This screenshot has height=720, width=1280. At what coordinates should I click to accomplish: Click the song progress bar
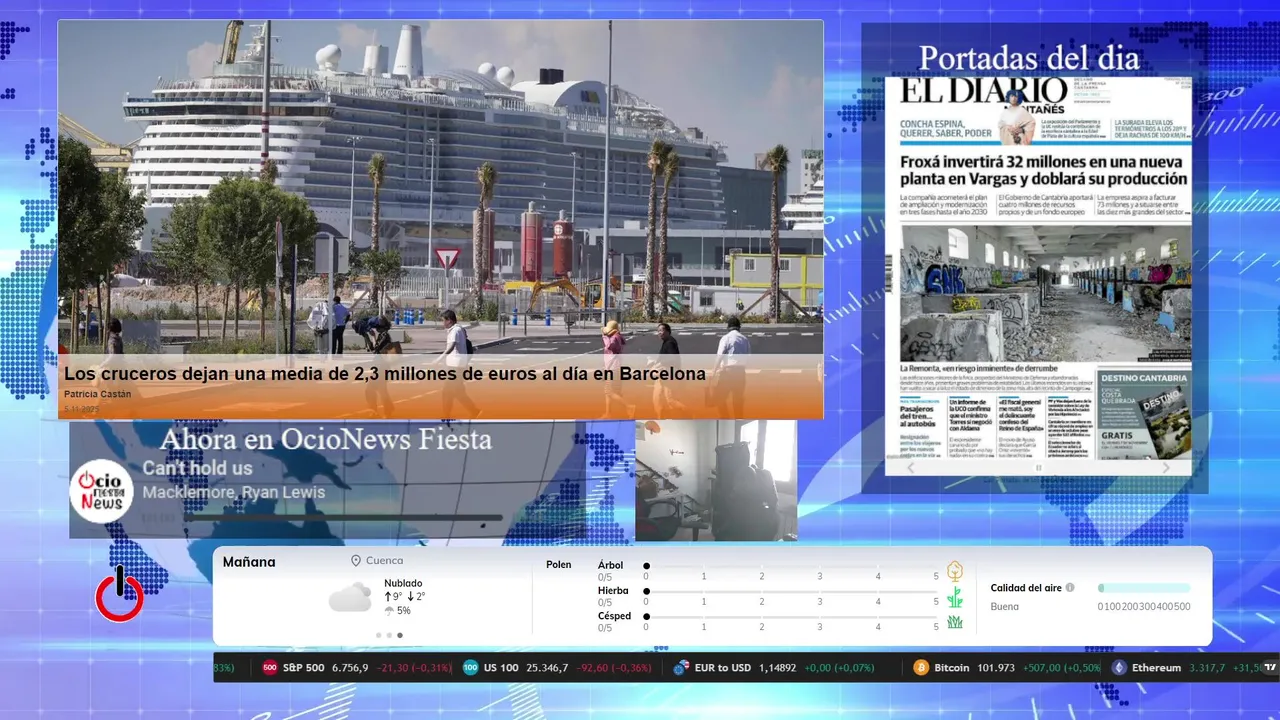coord(343,518)
